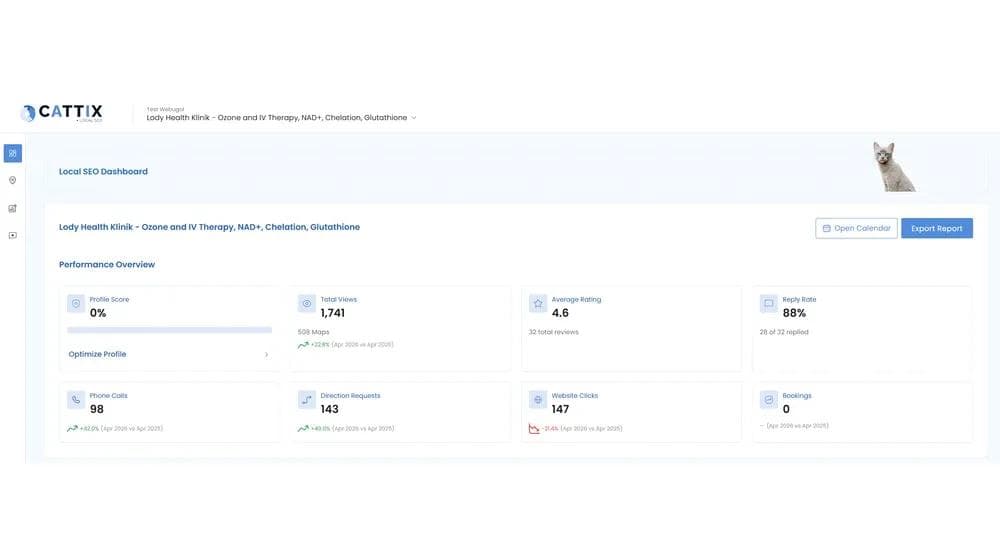Click the Average Rating value 4.6

coord(560,313)
